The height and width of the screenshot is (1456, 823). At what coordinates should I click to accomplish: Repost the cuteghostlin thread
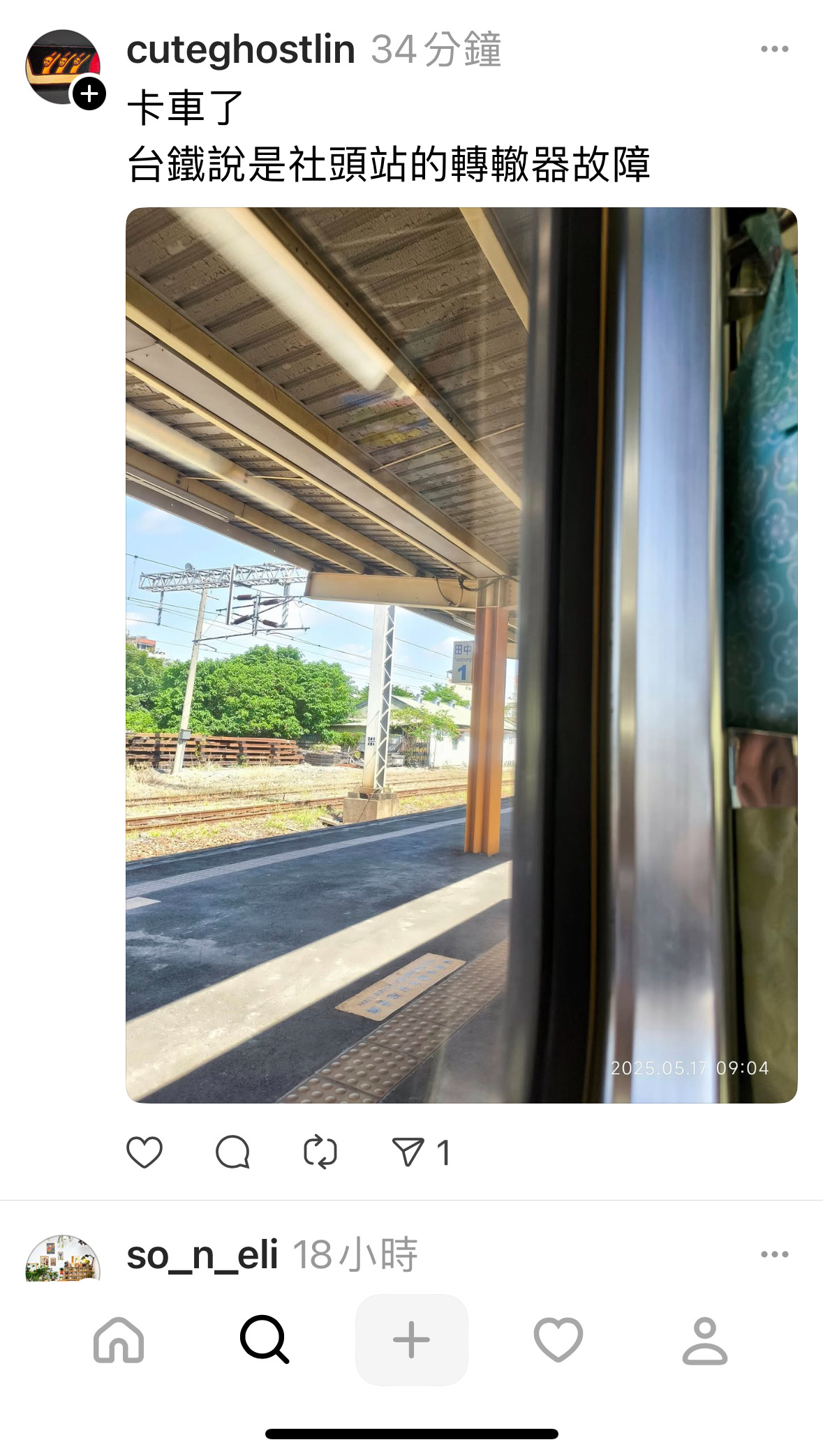tap(320, 1152)
